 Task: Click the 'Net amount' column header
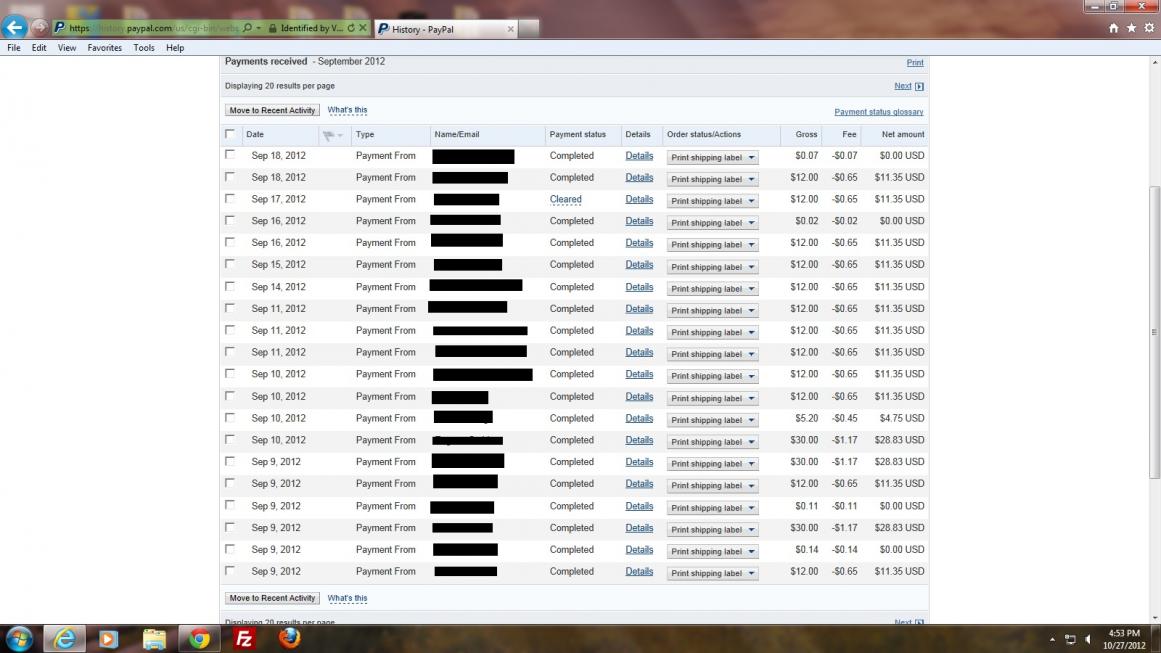[x=903, y=135]
